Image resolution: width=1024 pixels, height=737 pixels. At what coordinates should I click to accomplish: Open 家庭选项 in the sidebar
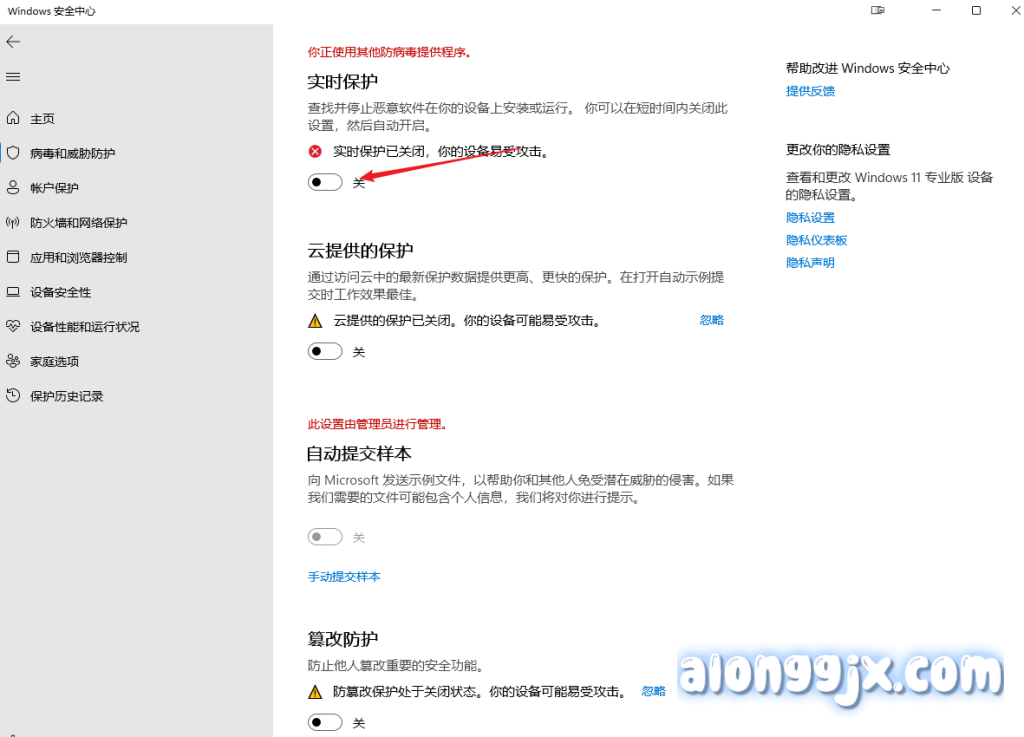(x=54, y=362)
